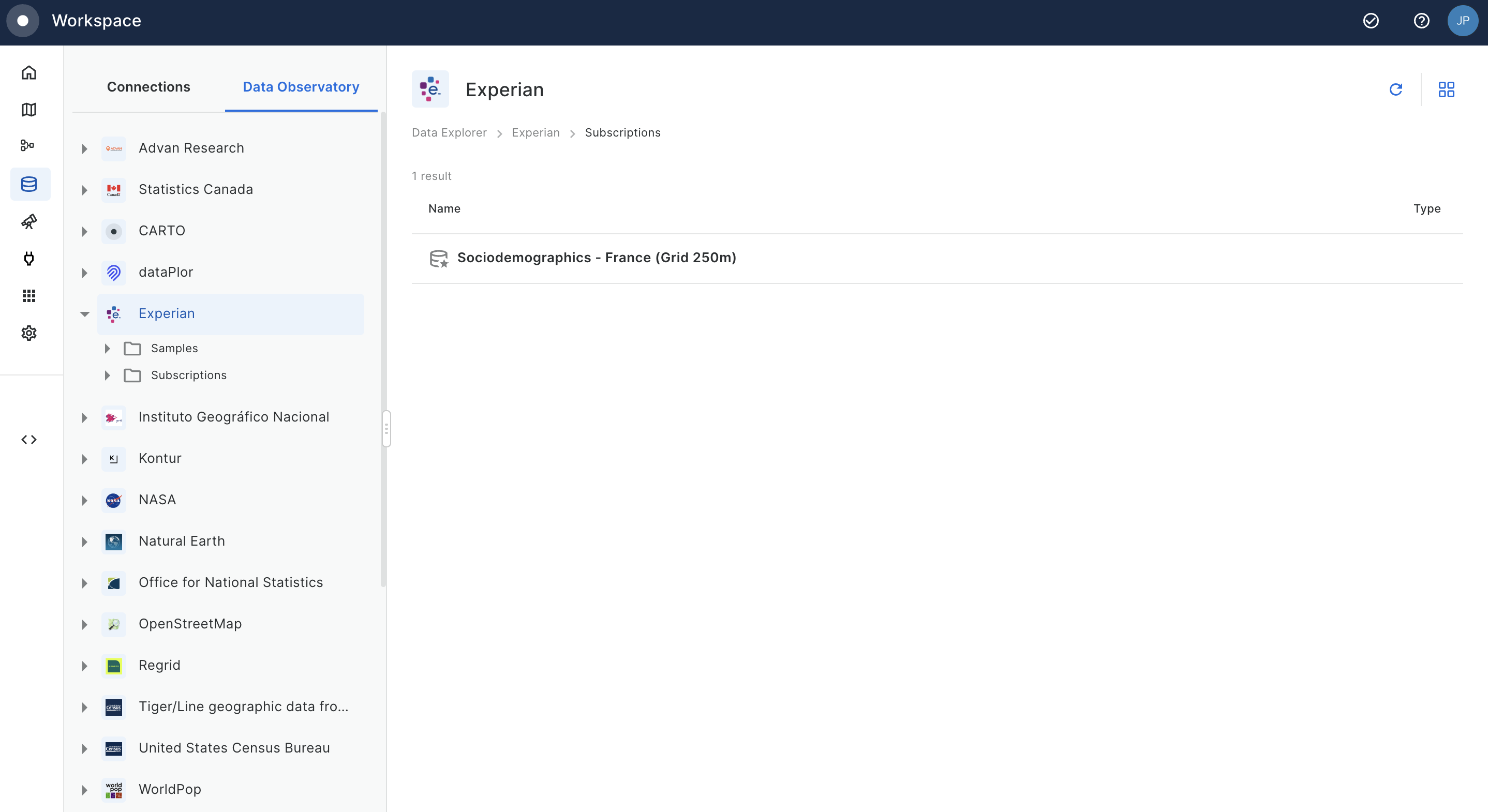Open the Developers code brackets icon
1488x812 pixels.
29,440
